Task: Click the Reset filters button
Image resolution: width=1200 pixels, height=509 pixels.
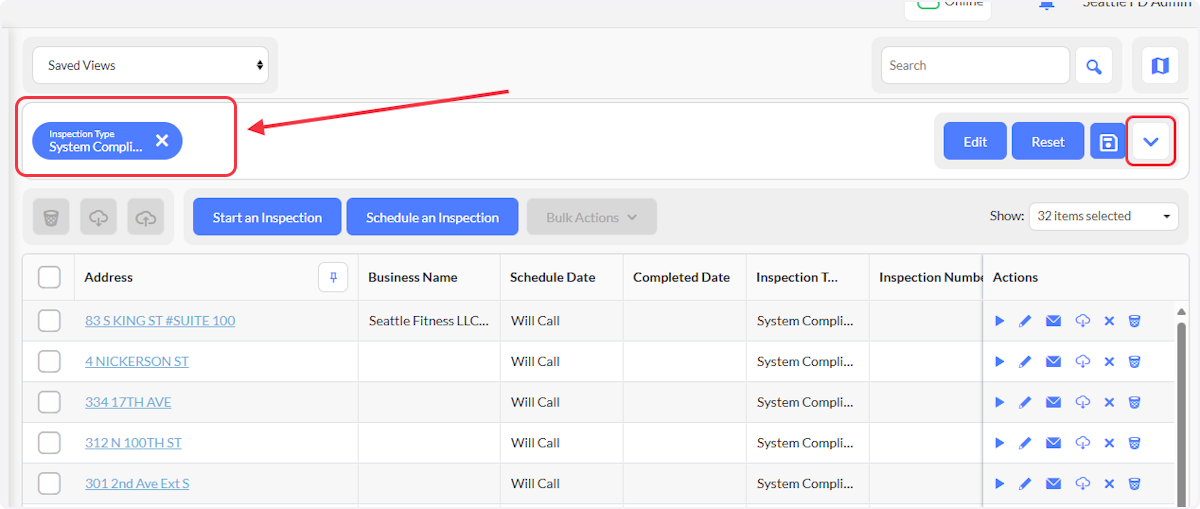Action: (x=1048, y=142)
